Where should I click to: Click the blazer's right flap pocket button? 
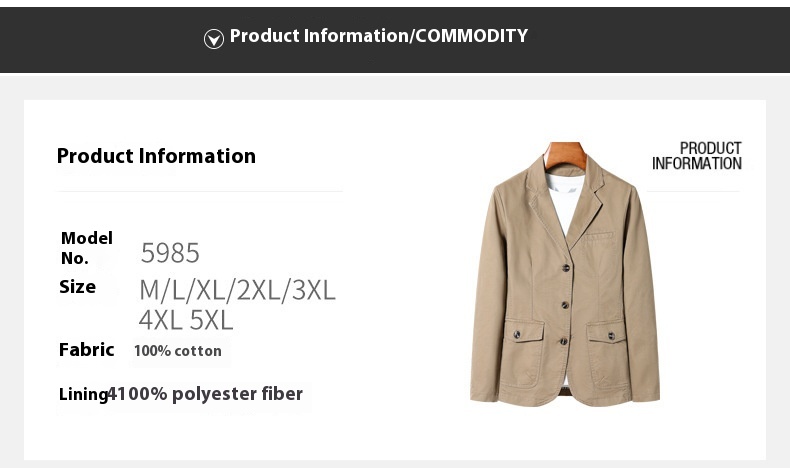(x=609, y=335)
